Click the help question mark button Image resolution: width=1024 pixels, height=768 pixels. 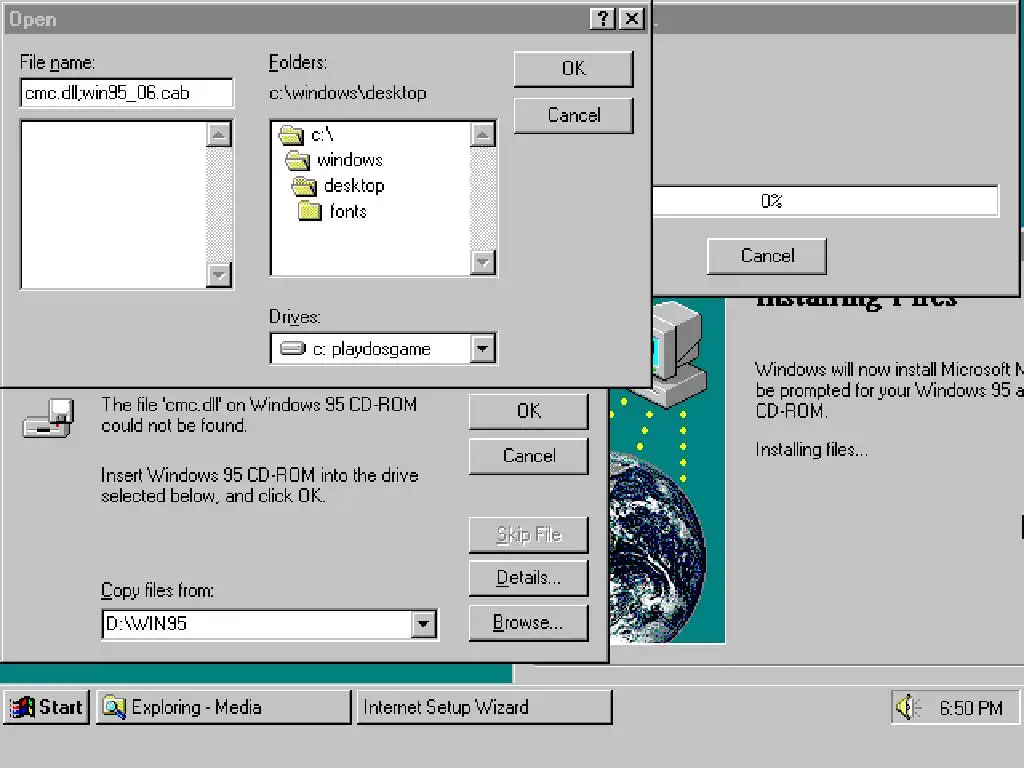click(603, 19)
